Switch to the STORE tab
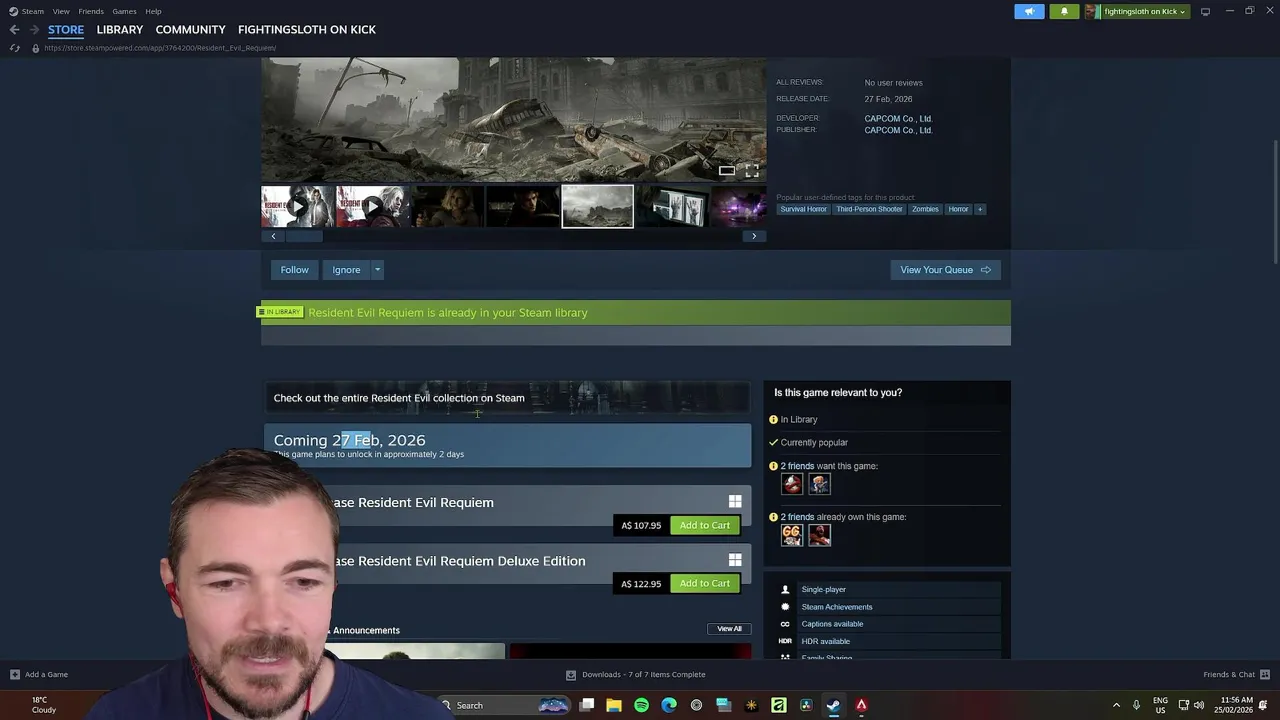 [x=66, y=30]
